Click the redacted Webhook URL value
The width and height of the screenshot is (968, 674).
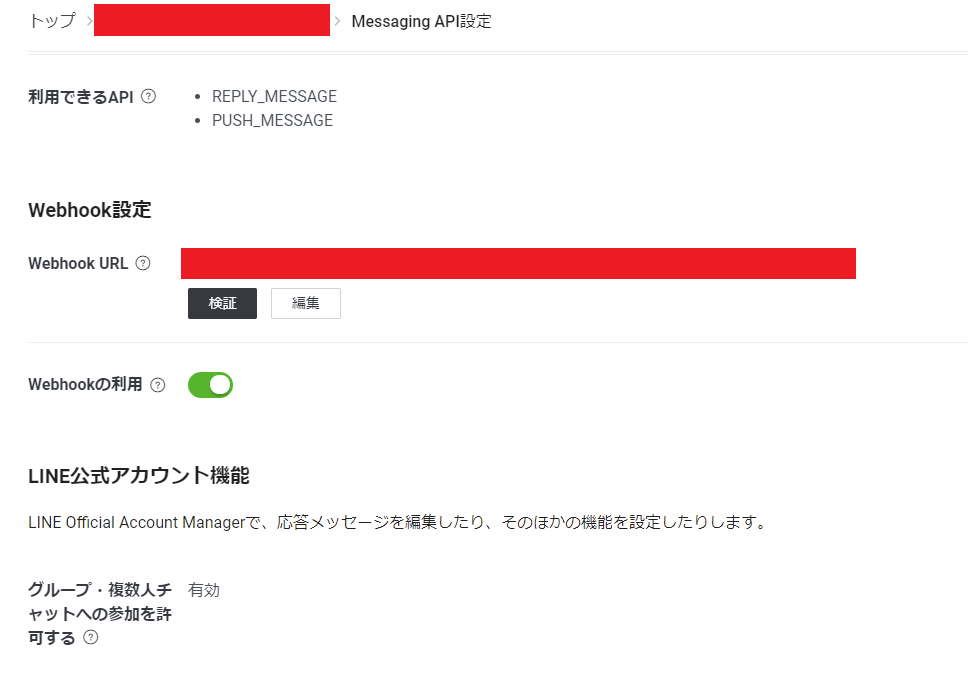tap(518, 264)
